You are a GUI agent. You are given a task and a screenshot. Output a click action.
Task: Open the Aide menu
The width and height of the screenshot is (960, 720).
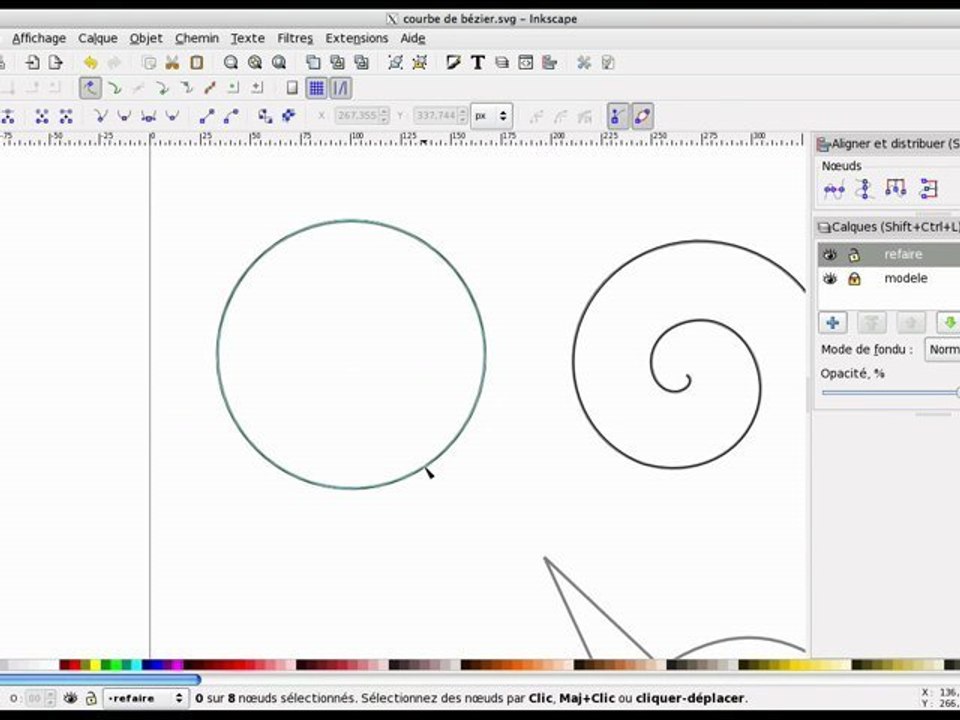pyautogui.click(x=413, y=38)
